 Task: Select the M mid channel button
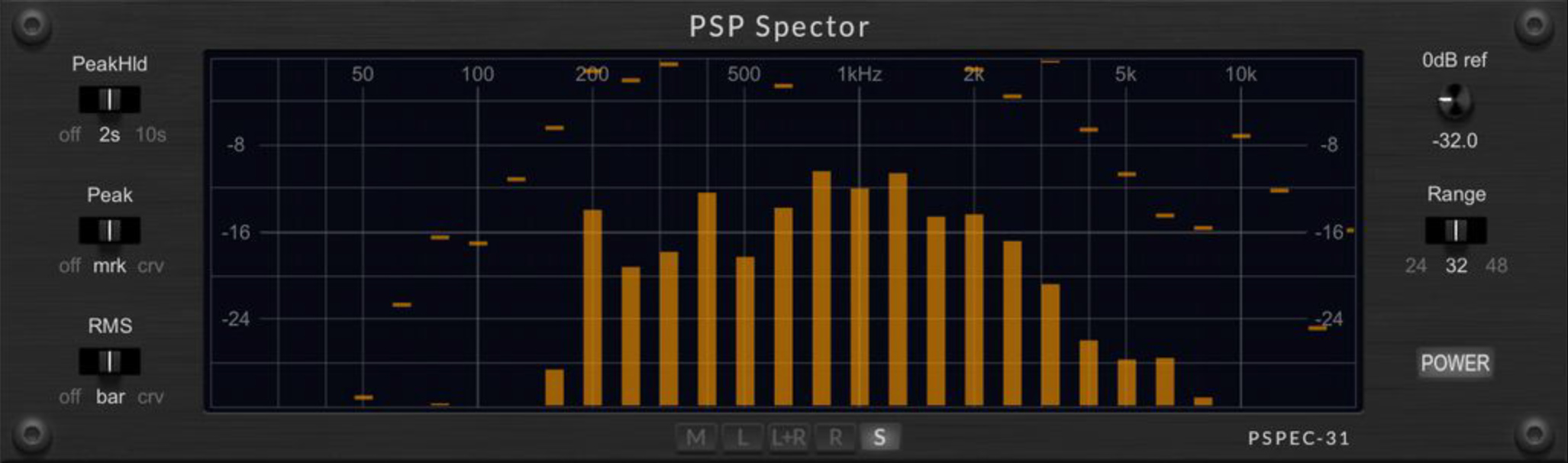pos(695,438)
